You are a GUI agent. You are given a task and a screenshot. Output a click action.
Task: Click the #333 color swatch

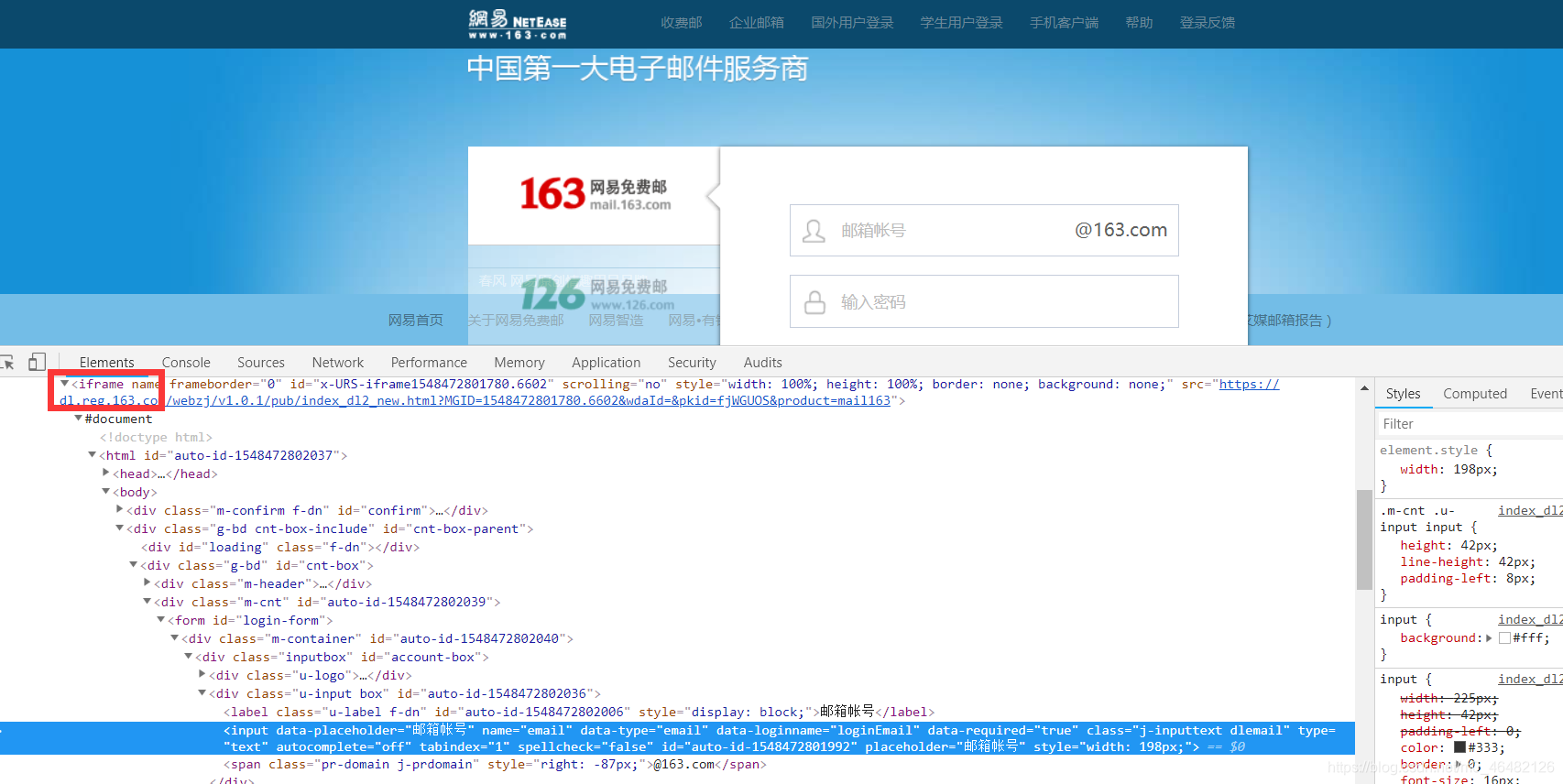(x=1460, y=747)
